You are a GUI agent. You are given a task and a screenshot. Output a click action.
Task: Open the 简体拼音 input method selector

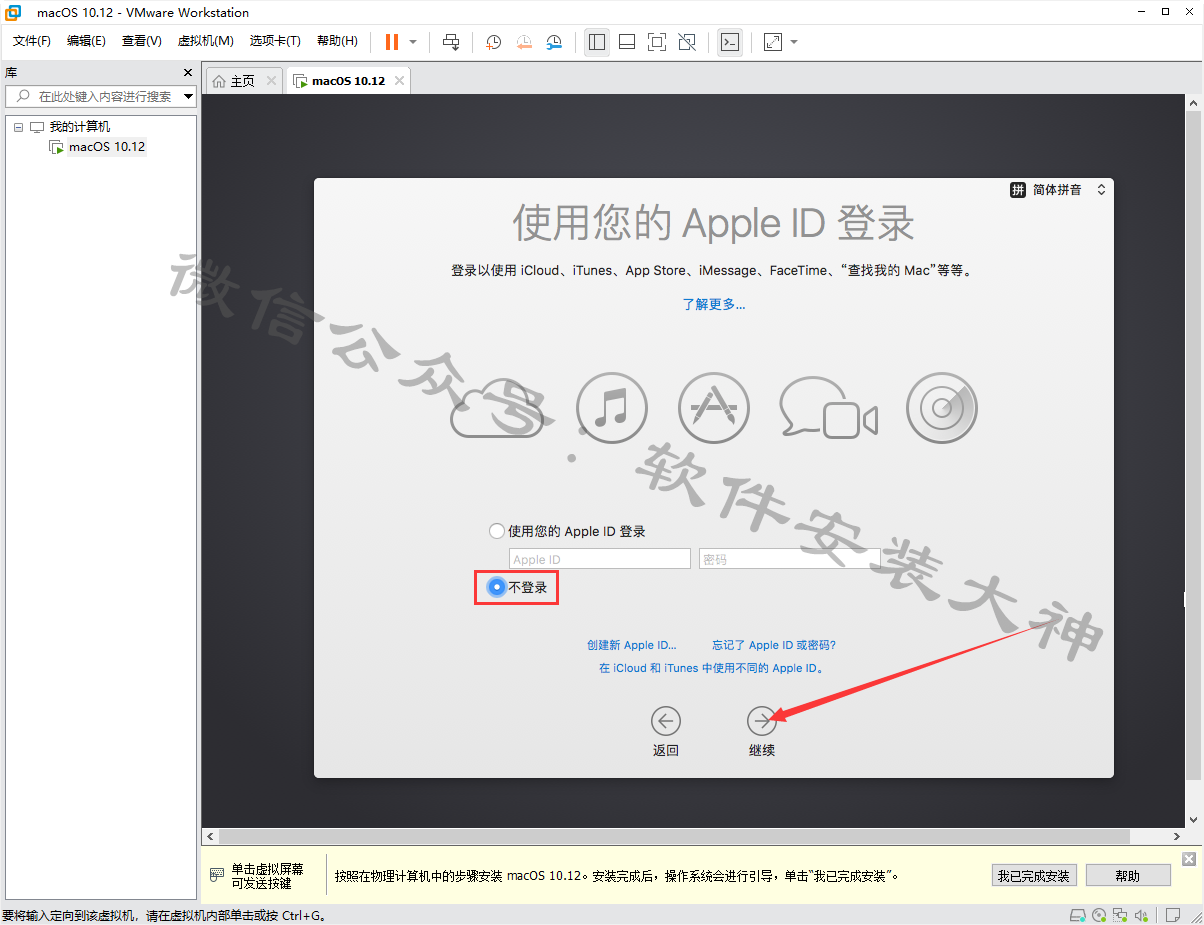[x=1058, y=190]
